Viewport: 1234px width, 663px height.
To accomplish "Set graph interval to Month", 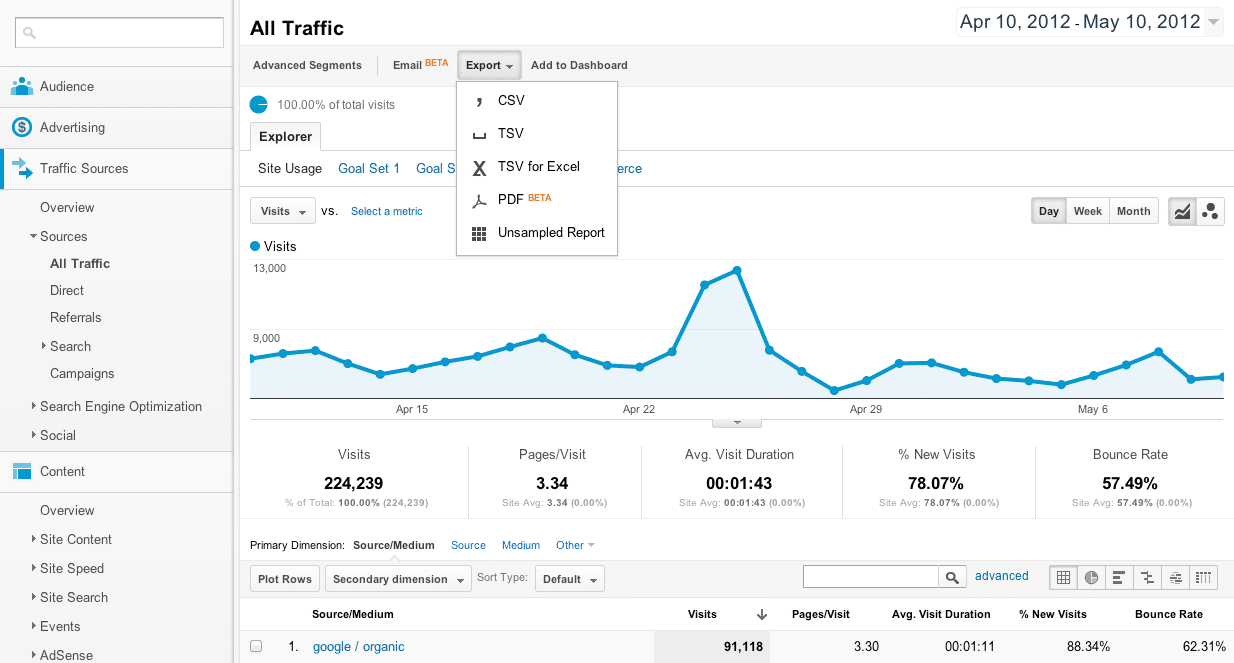I will pyautogui.click(x=1133, y=211).
